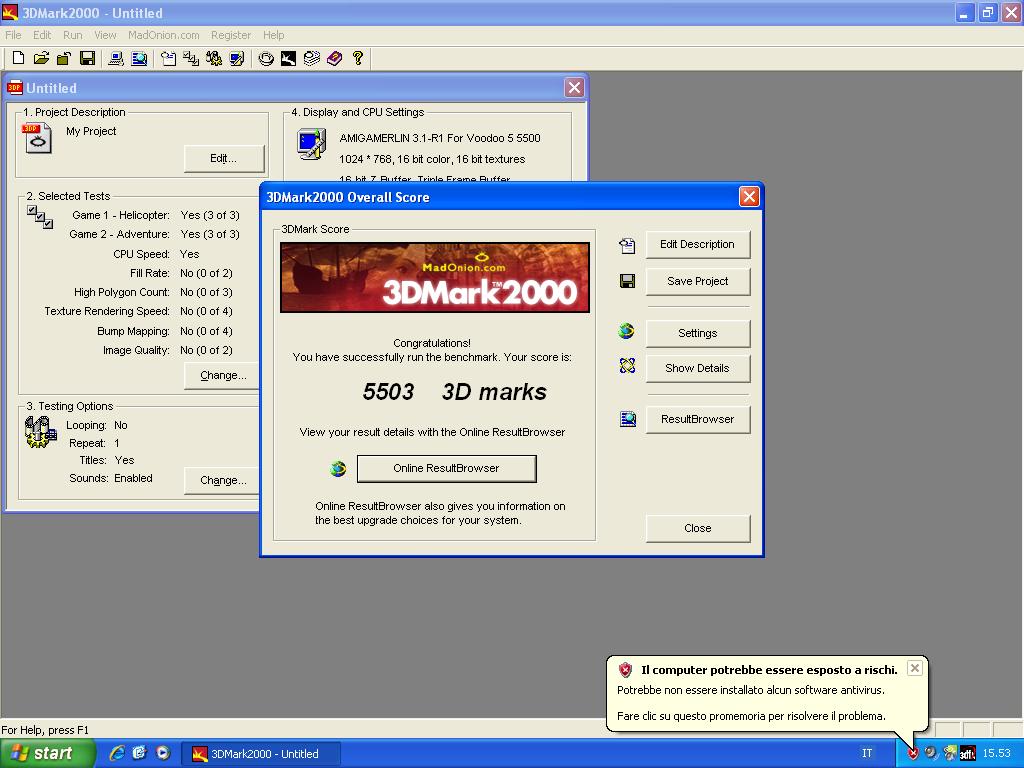Click the magnifier-on-screen toolbar icon
This screenshot has width=1024, height=768.
tap(139, 59)
